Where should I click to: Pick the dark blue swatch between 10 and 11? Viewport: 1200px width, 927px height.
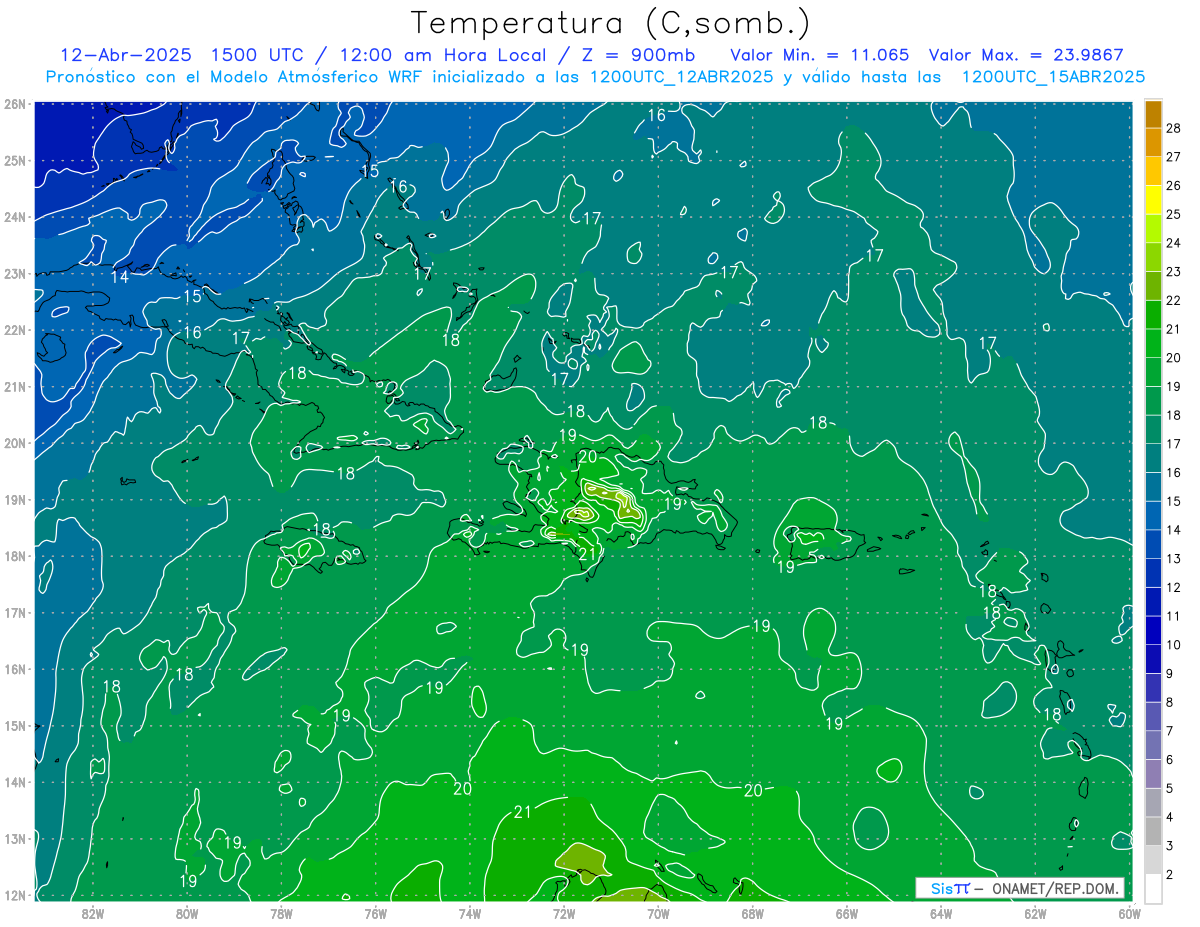coord(1153,630)
